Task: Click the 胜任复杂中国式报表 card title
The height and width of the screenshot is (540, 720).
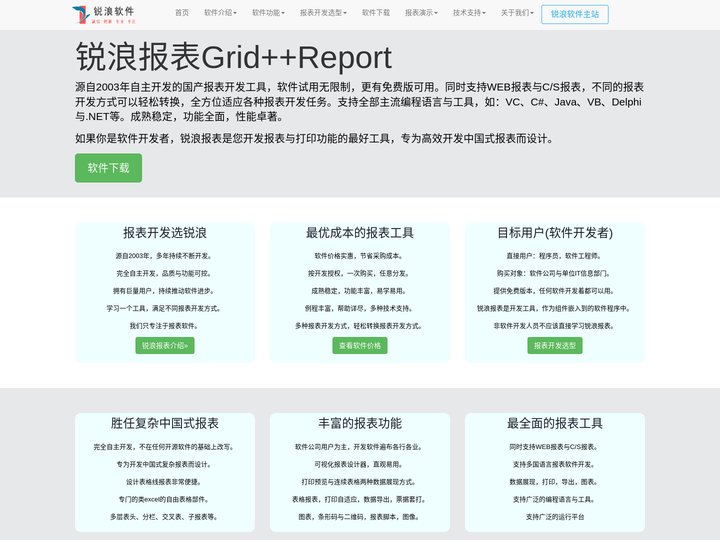Action: [165, 423]
